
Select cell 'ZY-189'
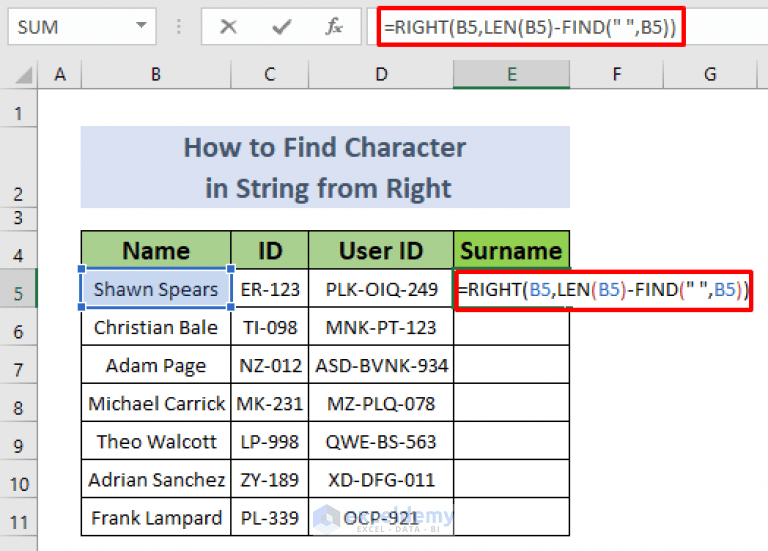(269, 479)
